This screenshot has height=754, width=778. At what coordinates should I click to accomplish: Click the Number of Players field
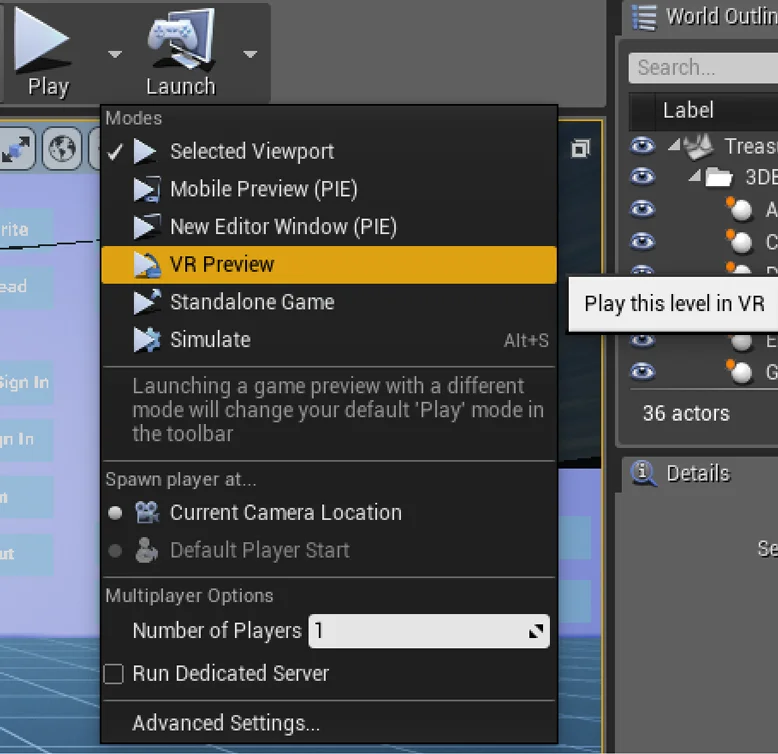429,631
